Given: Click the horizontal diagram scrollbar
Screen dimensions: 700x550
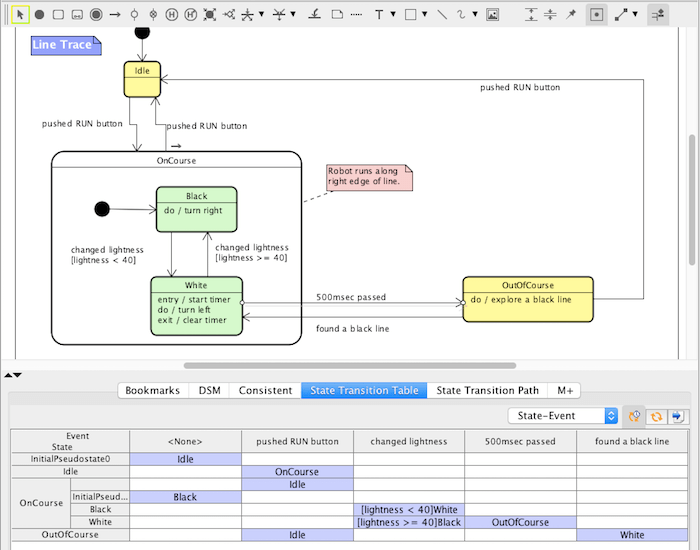Looking at the screenshot, I should point(350,366).
